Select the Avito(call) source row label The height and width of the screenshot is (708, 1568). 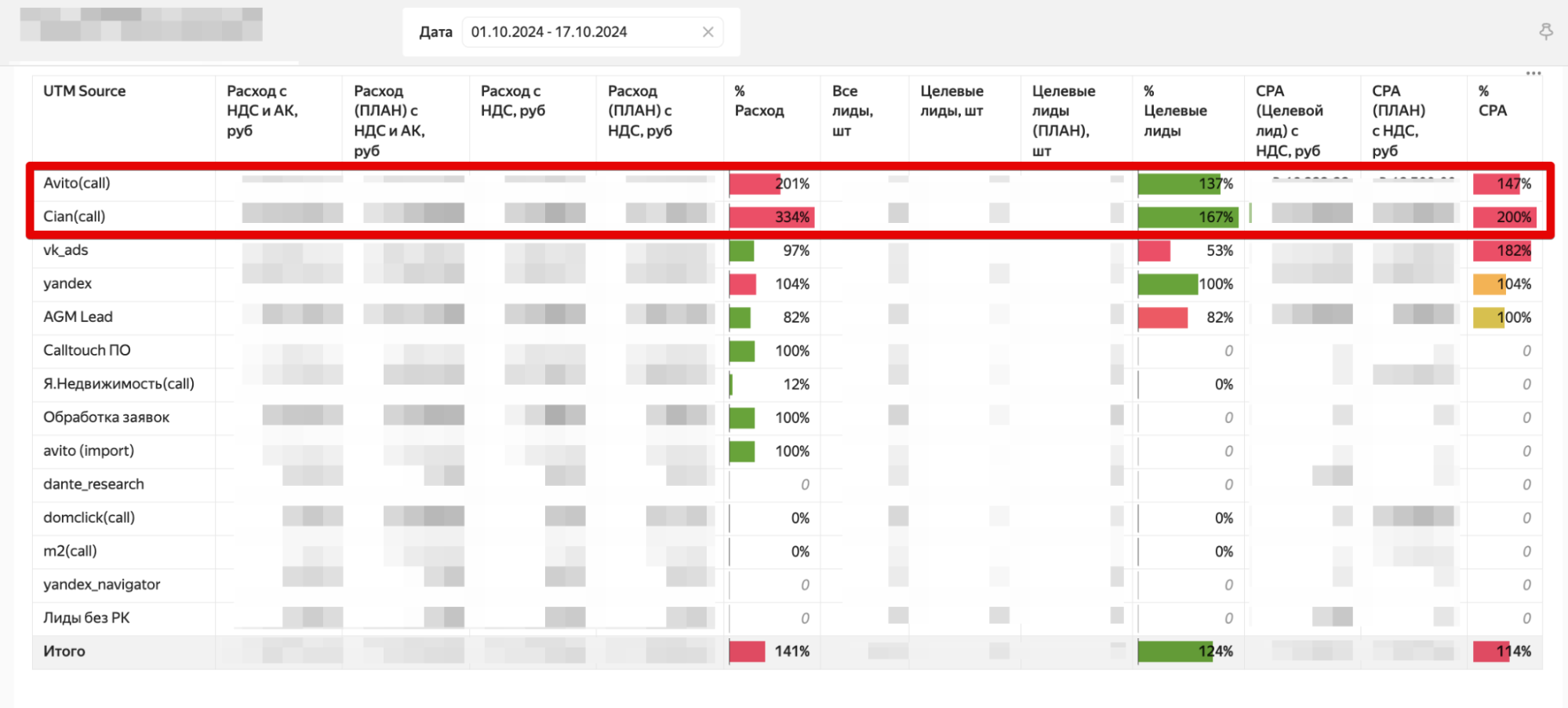(x=77, y=183)
